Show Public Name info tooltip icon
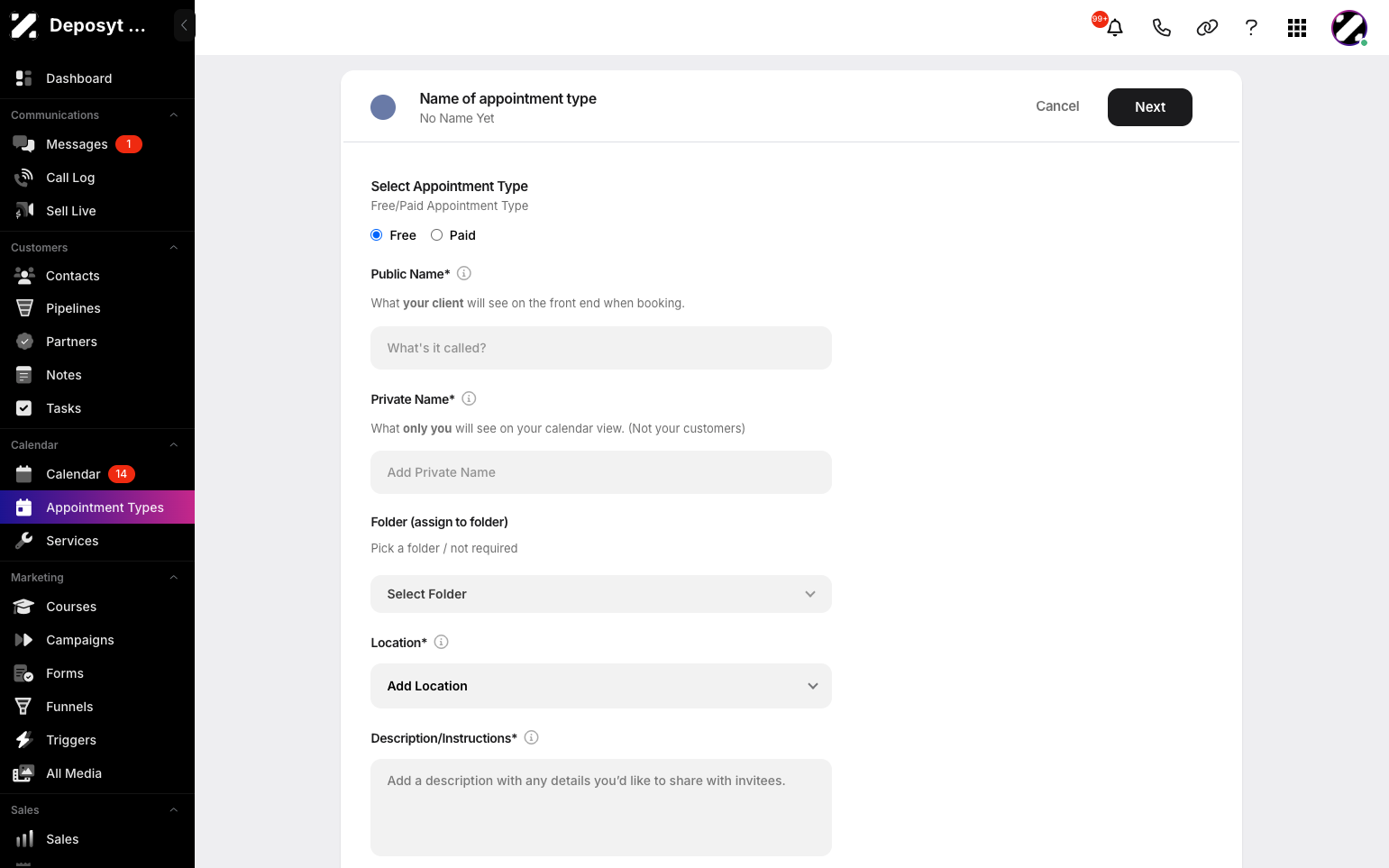 [464, 273]
